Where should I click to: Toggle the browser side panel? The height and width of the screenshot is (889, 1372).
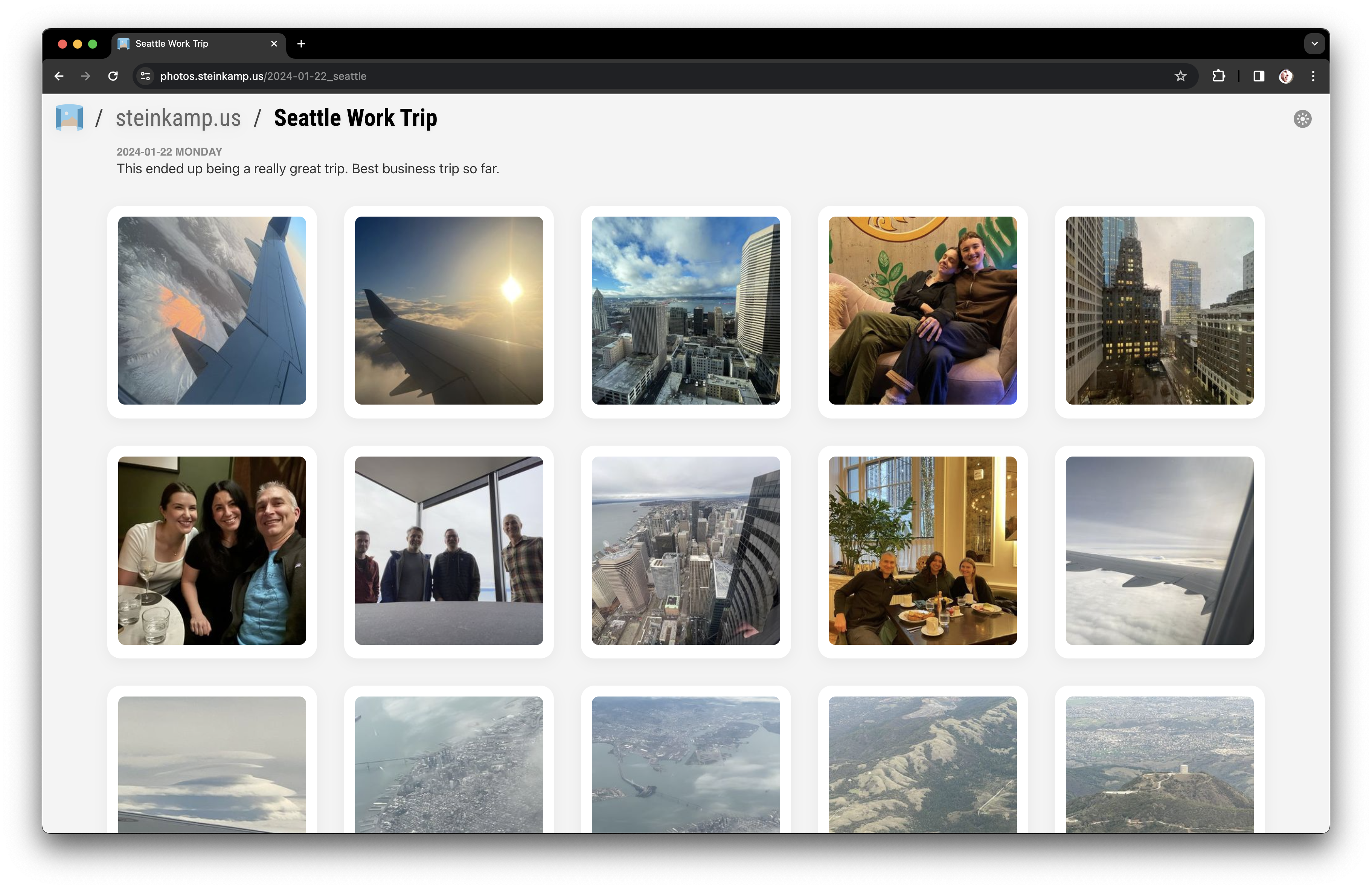[x=1258, y=76]
